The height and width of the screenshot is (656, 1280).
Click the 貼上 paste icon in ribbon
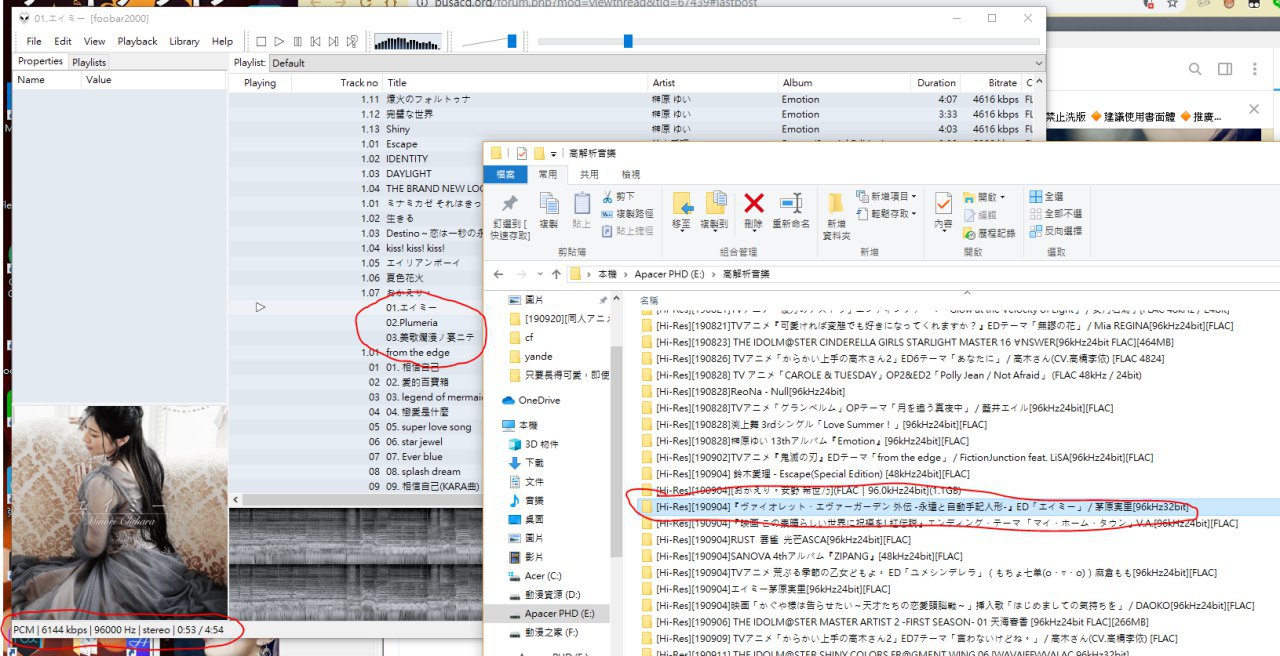click(x=582, y=211)
